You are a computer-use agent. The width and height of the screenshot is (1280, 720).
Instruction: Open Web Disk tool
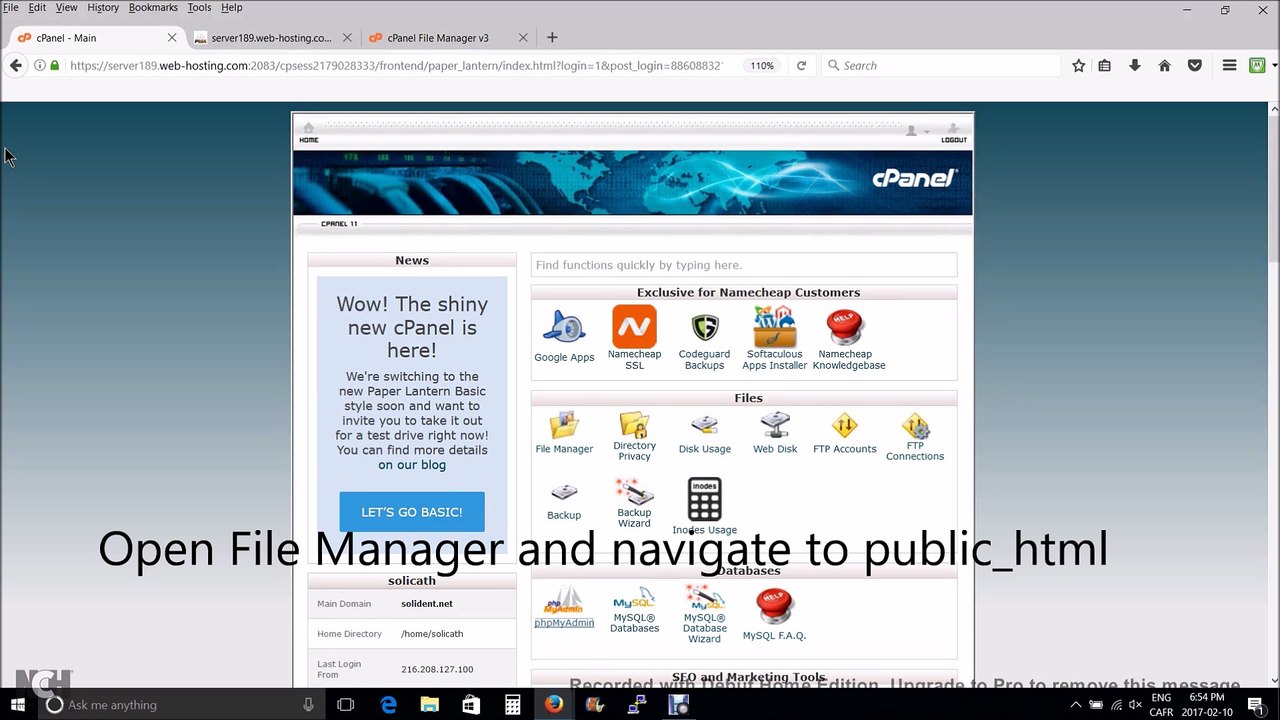(x=775, y=433)
